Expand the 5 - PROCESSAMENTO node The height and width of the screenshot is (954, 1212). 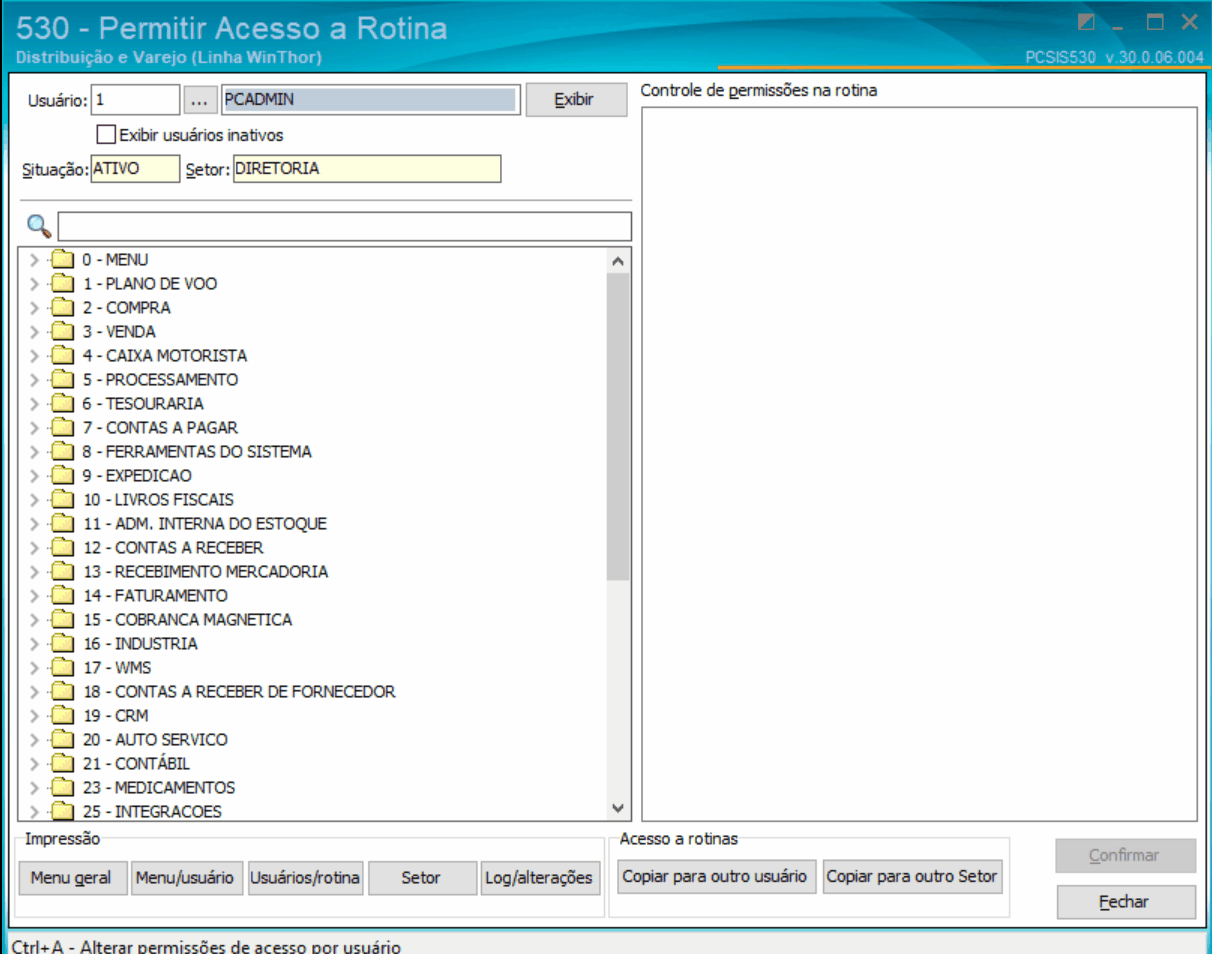(x=35, y=380)
